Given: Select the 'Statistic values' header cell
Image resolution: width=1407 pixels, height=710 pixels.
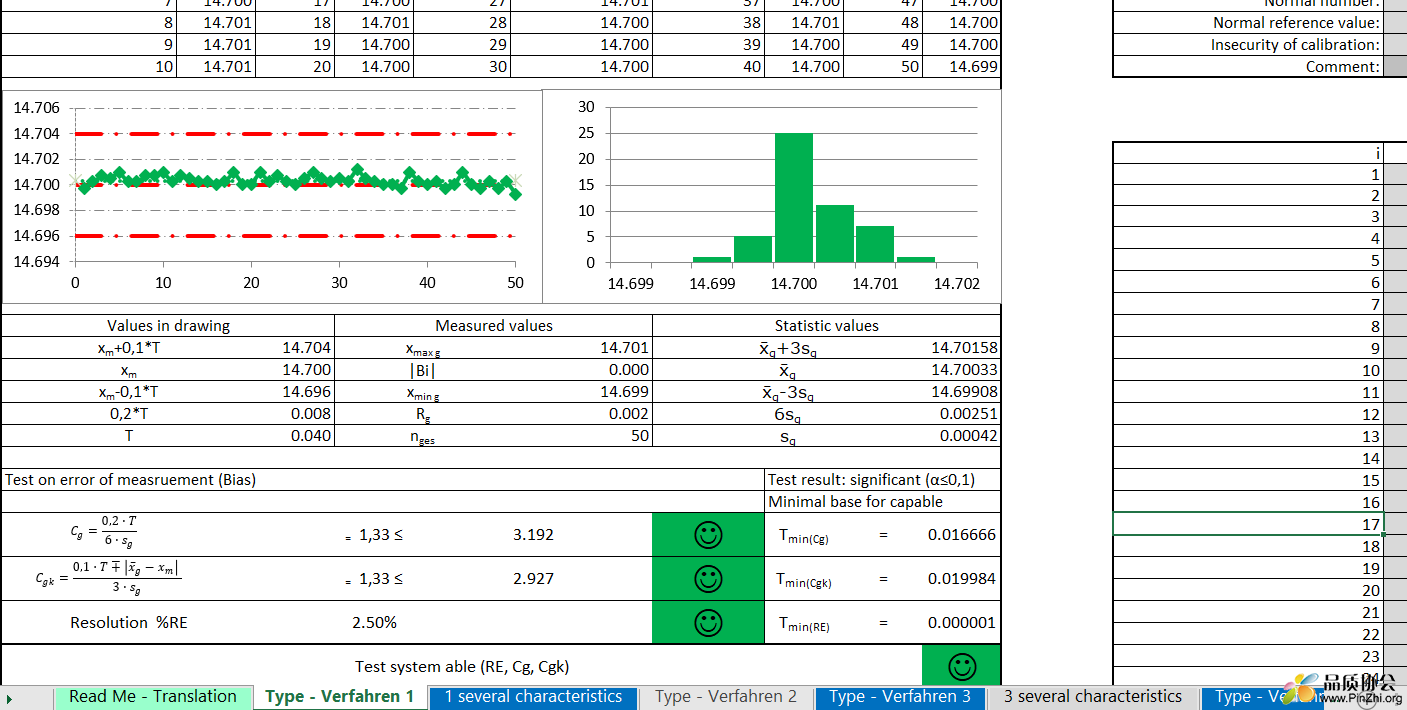Looking at the screenshot, I should (x=827, y=326).
